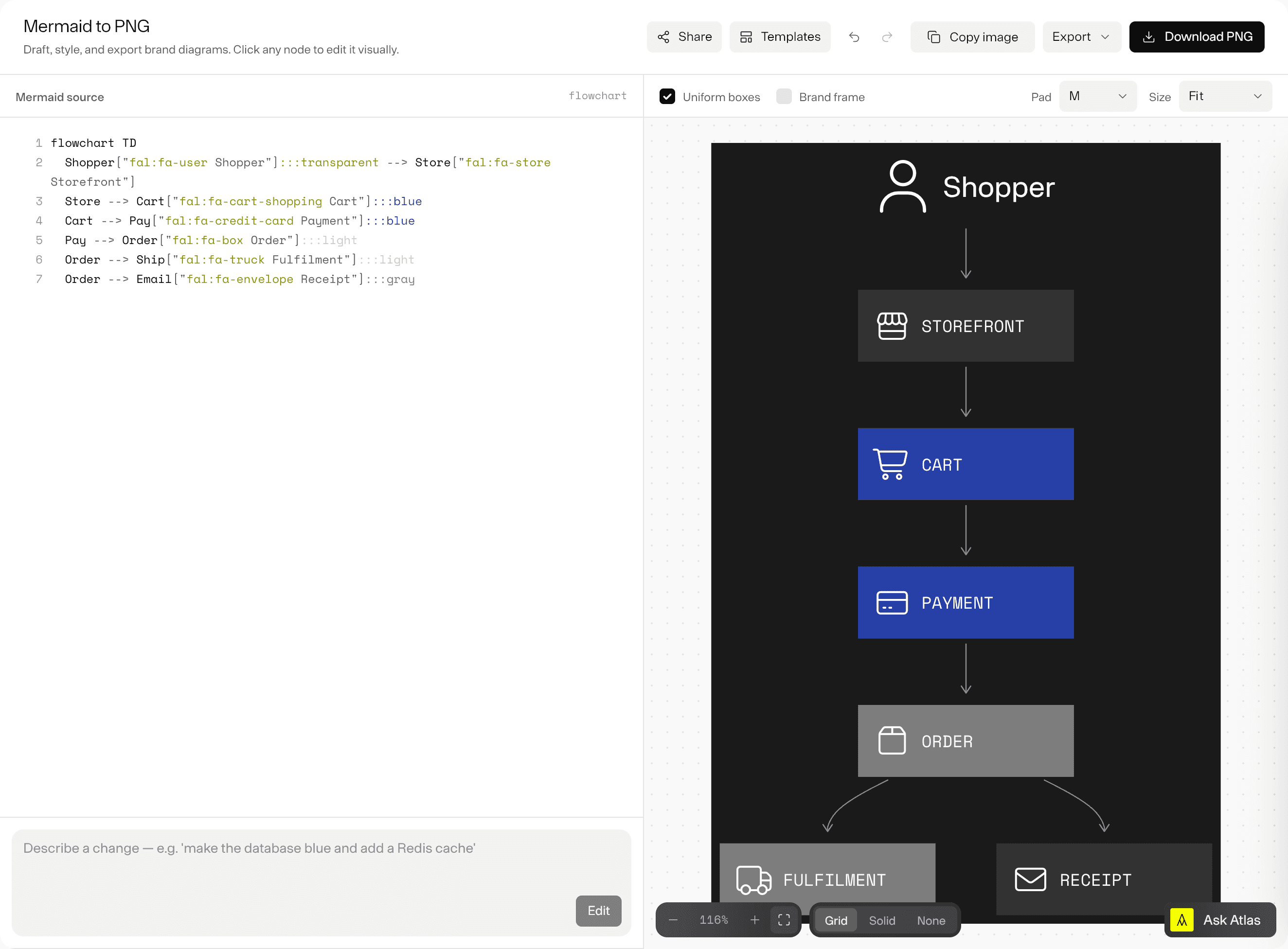Click the storefront icon in the Storefront node
This screenshot has height=949, width=1288.
[x=892, y=326]
